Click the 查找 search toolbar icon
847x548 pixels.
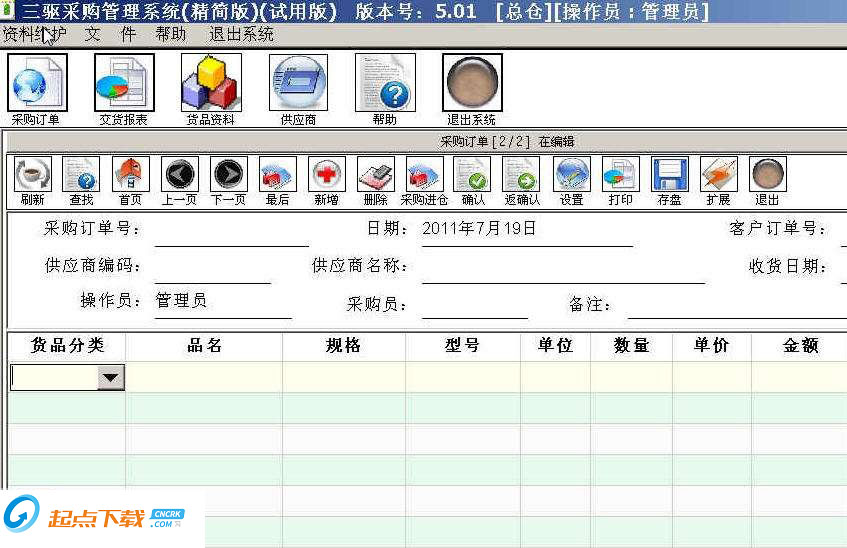coord(81,174)
